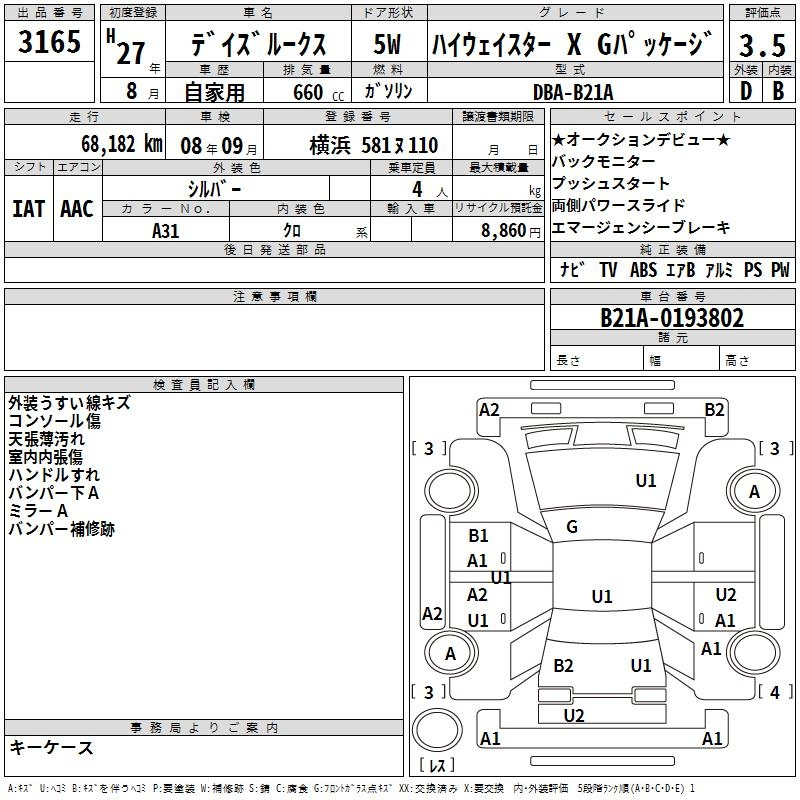Screen dimensions: 800x800
Task: Select inspector note 室内内張傷
Action: [x=45, y=457]
